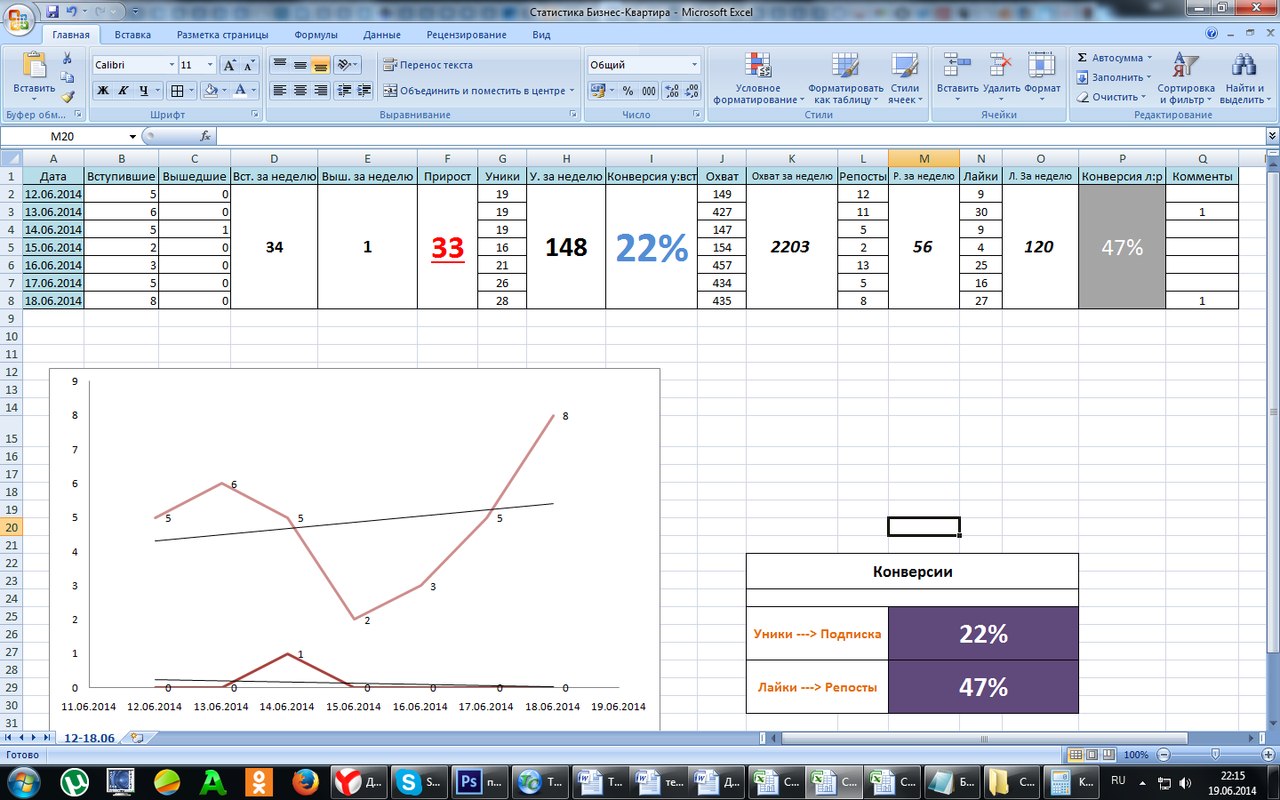Open the Данные ribbon tab
1280x800 pixels.
(x=382, y=34)
